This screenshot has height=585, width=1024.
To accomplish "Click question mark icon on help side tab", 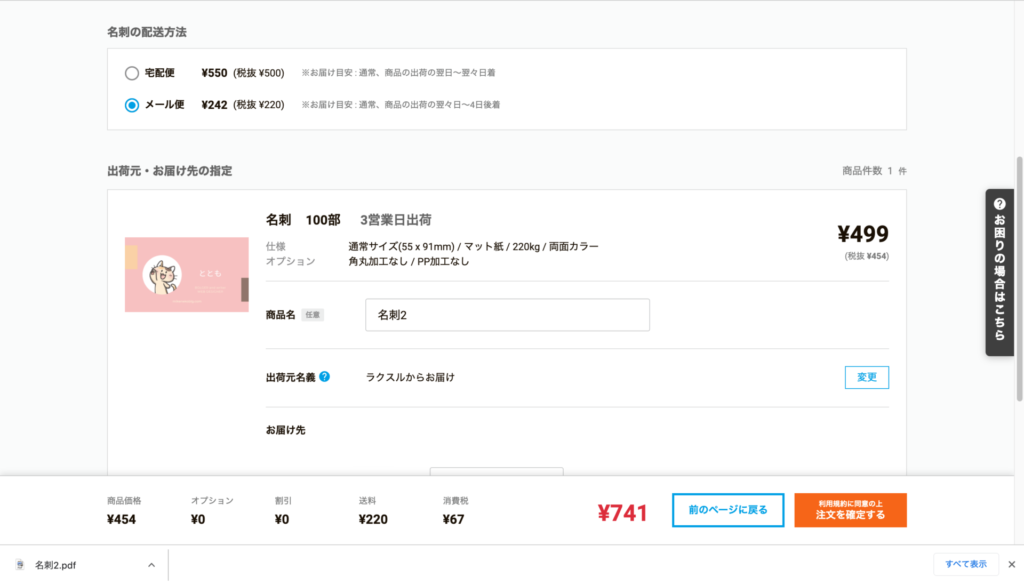I will coord(1000,204).
